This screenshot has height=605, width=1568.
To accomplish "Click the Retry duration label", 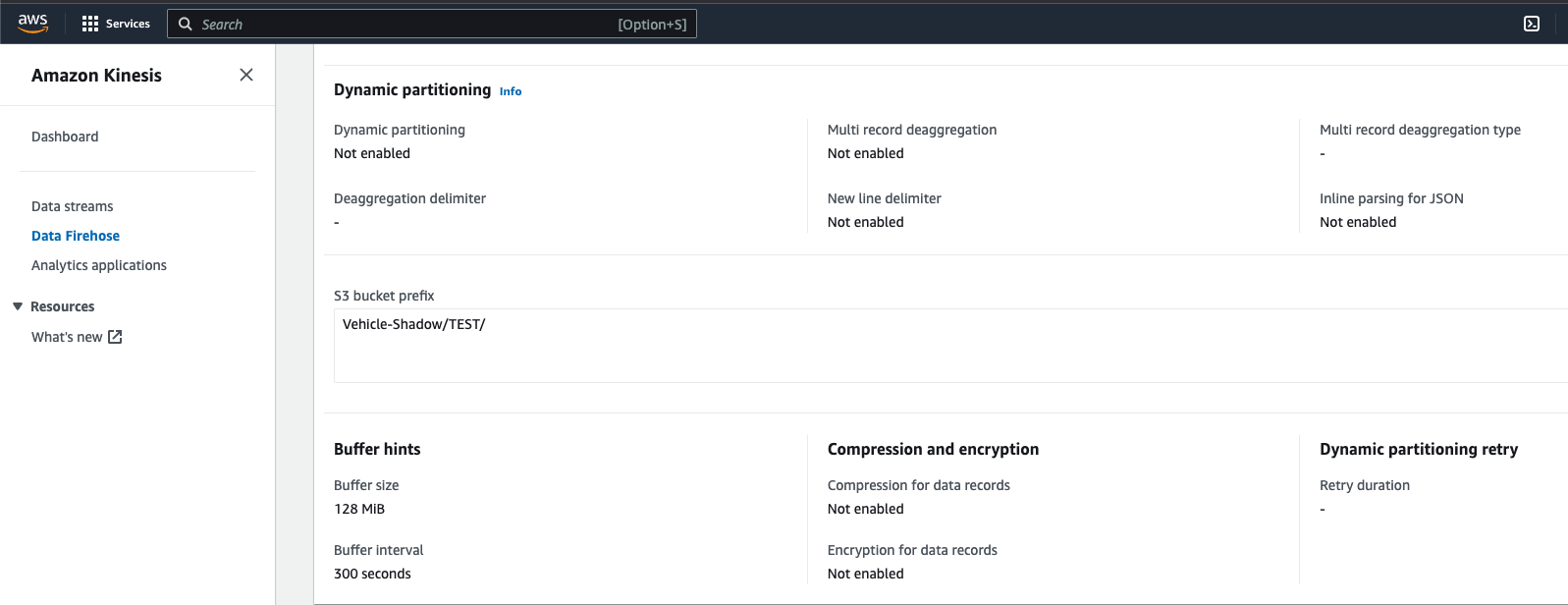I will click(x=1365, y=485).
